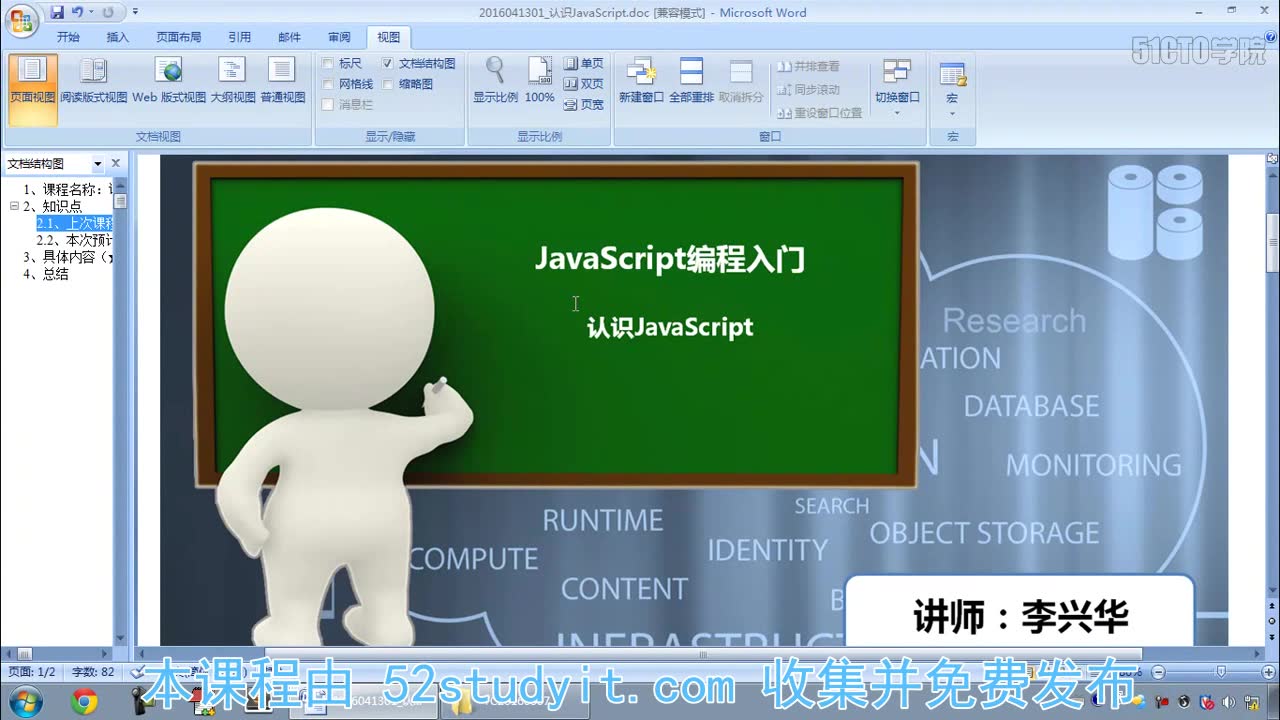Screen dimensions: 1280x720
Task: Open the undo history dropdown arrow
Action: [90, 12]
